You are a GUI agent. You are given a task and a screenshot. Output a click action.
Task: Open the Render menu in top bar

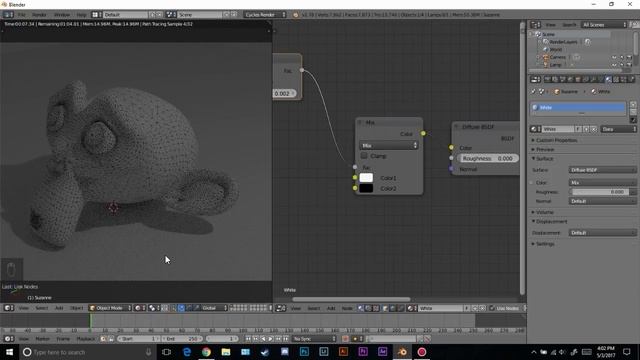pyautogui.click(x=39, y=15)
